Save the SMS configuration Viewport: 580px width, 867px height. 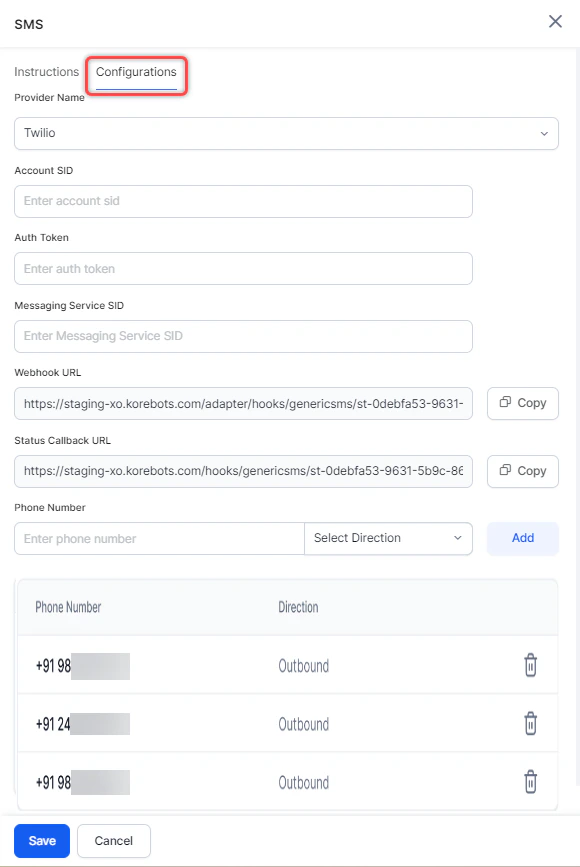(41, 840)
